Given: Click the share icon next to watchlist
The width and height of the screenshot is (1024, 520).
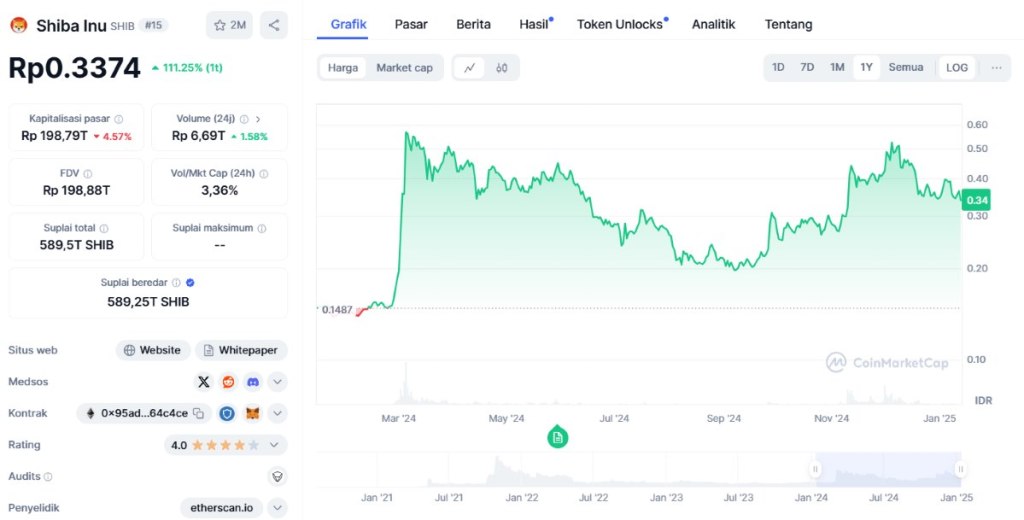Looking at the screenshot, I should (274, 25).
